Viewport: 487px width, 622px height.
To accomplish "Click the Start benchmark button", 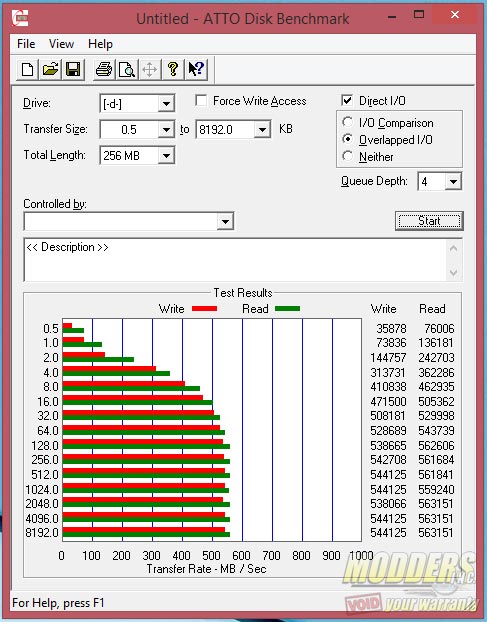I will click(x=429, y=221).
